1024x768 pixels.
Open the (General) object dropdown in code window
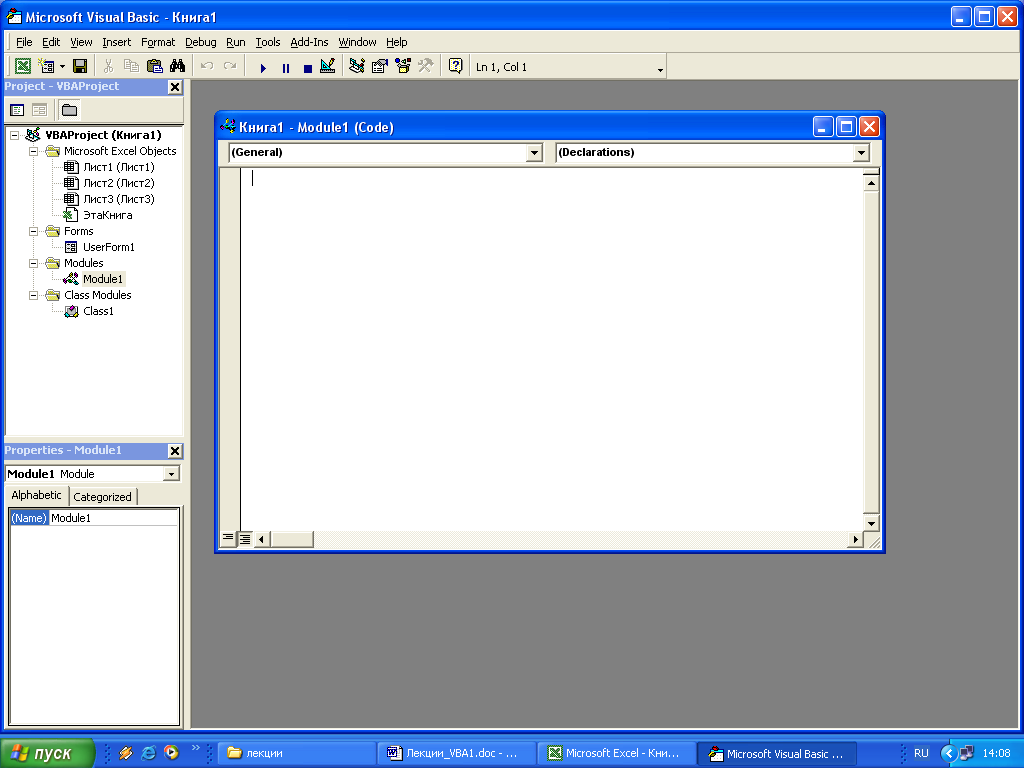[x=535, y=153]
